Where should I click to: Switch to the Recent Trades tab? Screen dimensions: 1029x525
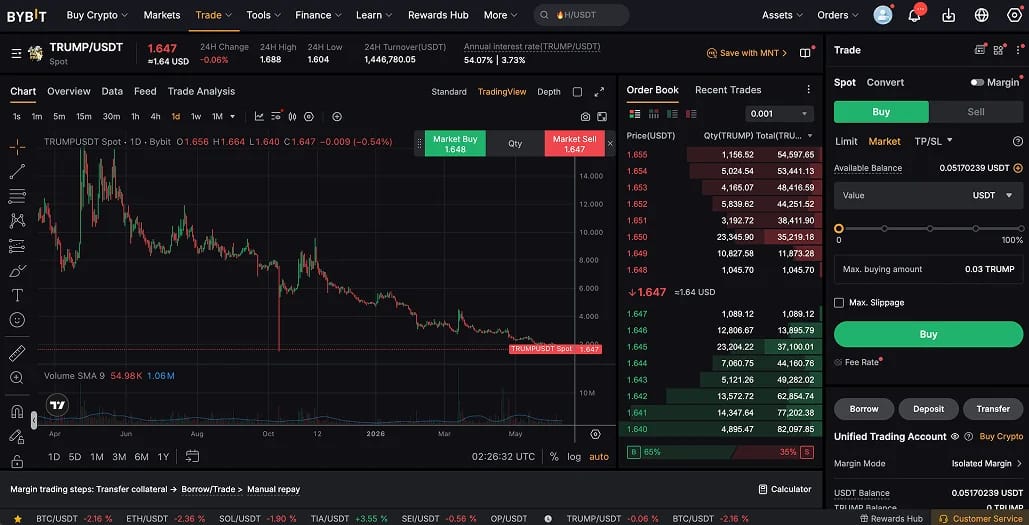(x=728, y=90)
